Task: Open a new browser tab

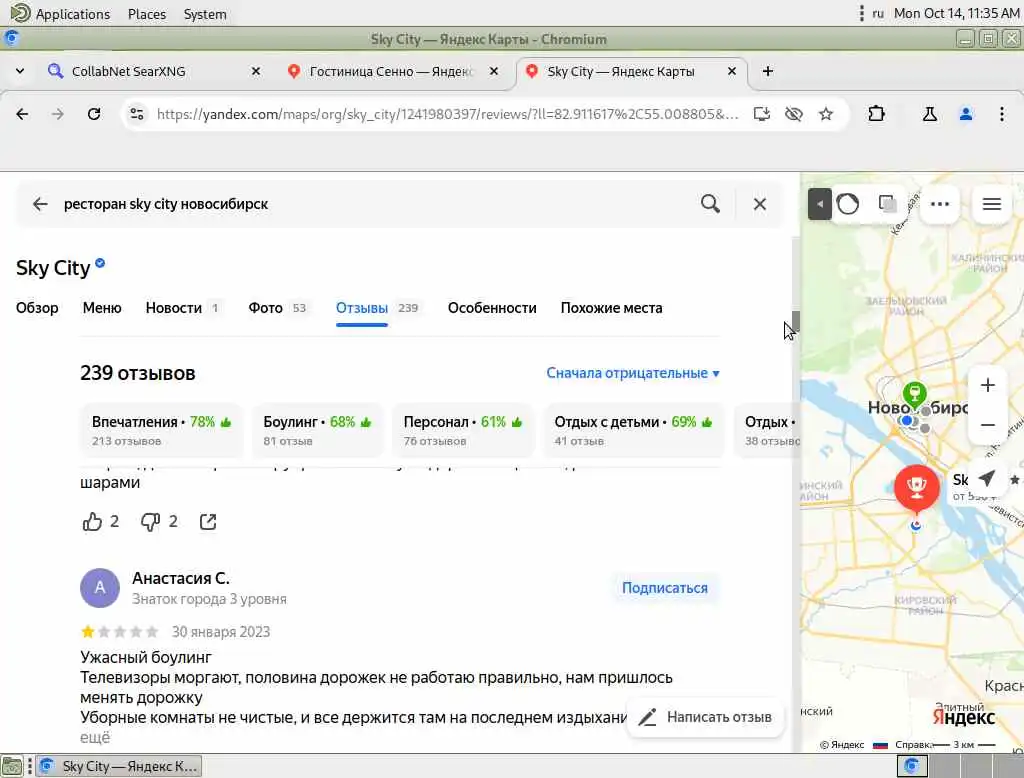Action: tap(768, 71)
